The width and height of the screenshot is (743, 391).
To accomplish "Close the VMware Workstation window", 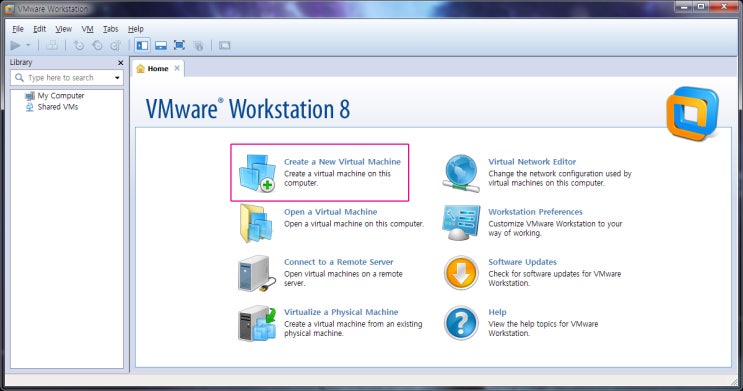I will 725,7.
